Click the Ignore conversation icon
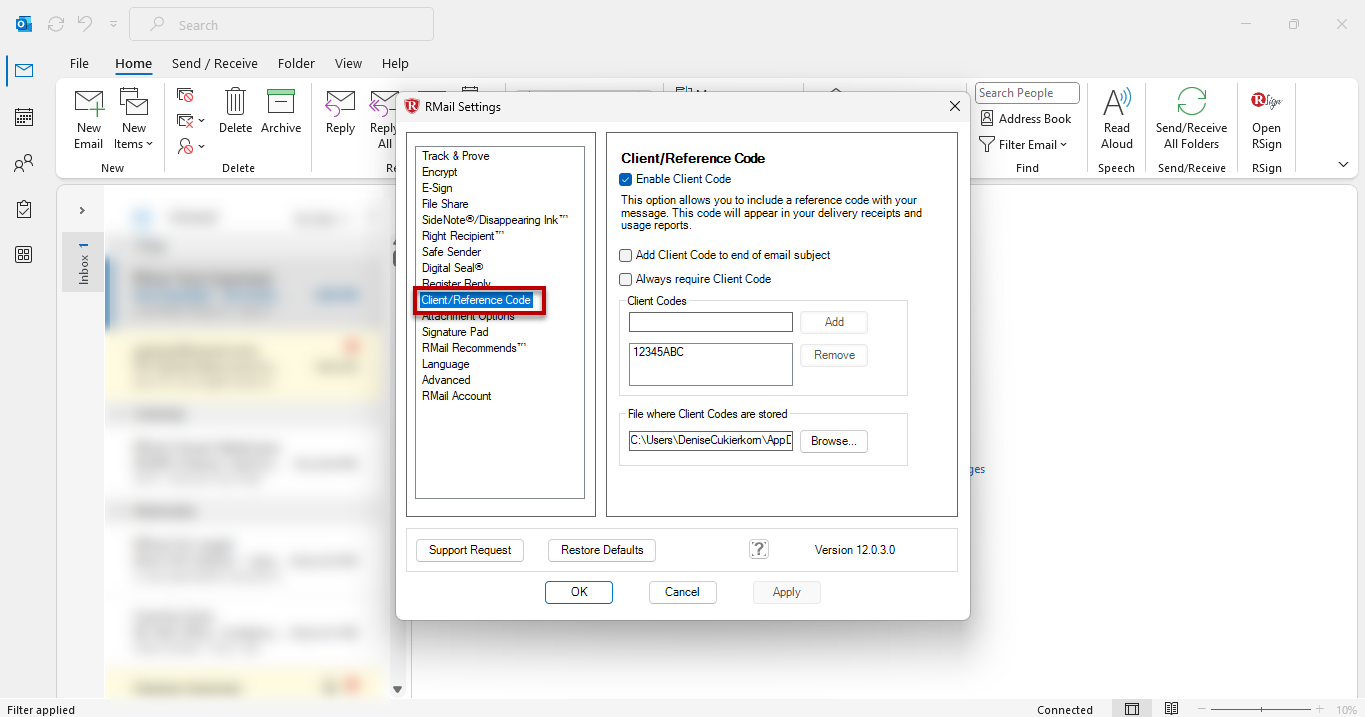 (x=185, y=95)
